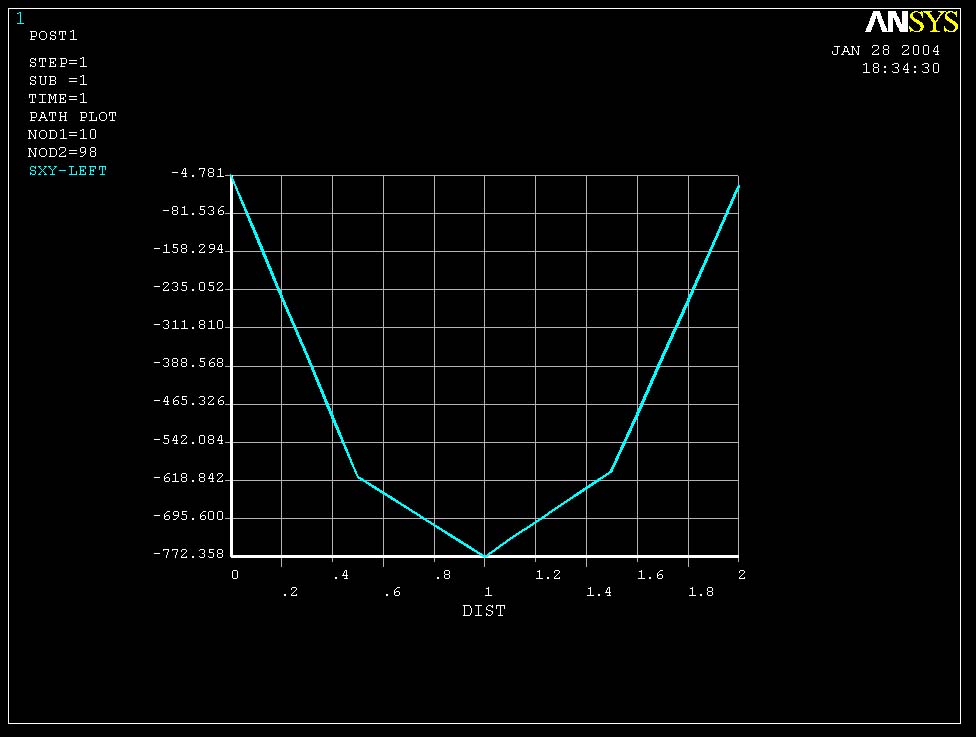The image size is (976, 737).
Task: Click the curve minimum point at DIST 1
Action: click(485, 555)
